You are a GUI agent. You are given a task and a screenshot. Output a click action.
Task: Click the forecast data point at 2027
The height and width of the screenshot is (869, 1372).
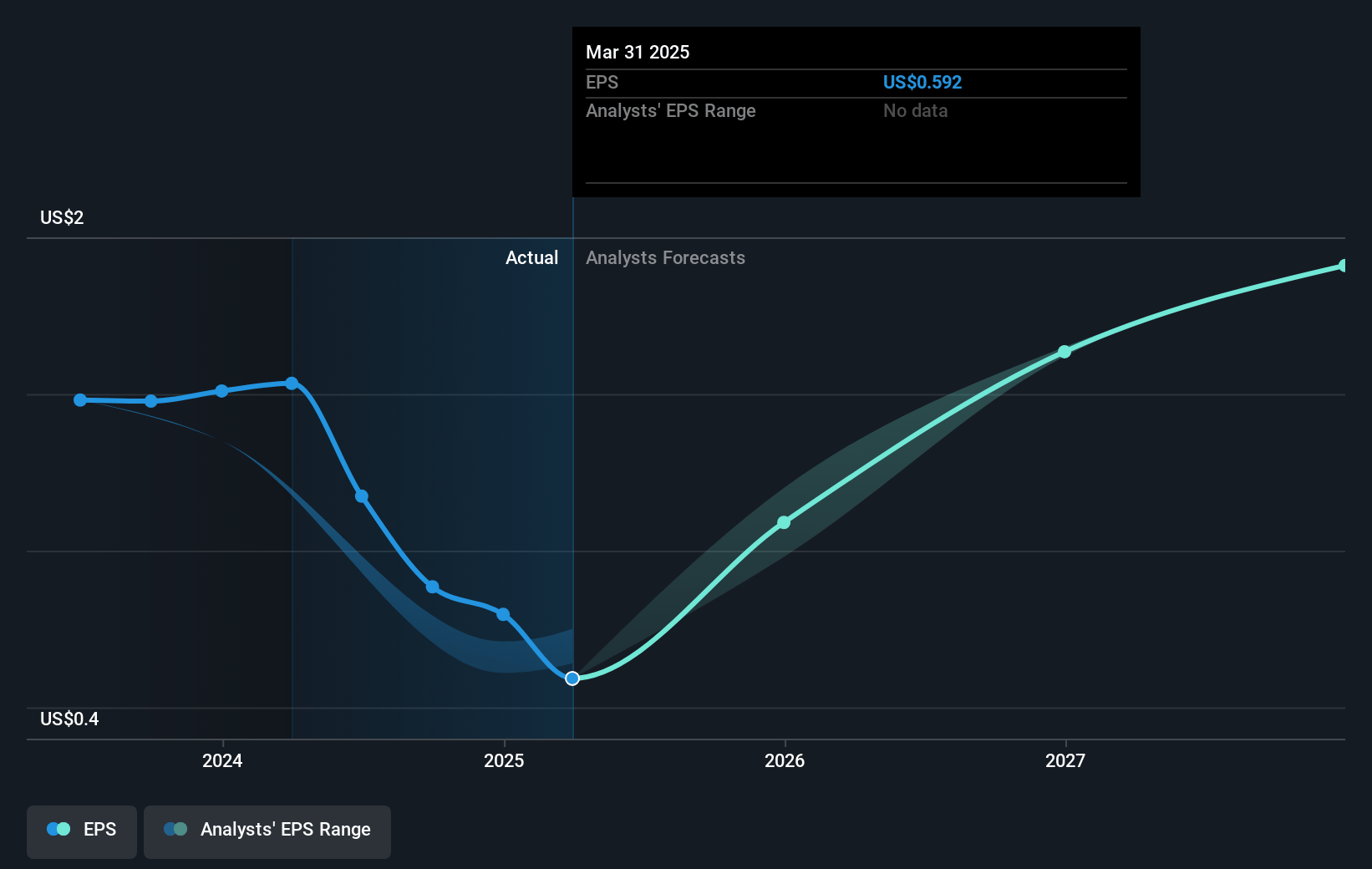point(1065,352)
